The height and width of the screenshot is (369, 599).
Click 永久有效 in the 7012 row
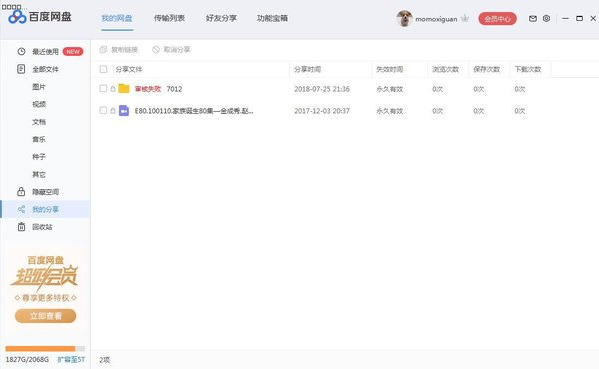coord(390,89)
